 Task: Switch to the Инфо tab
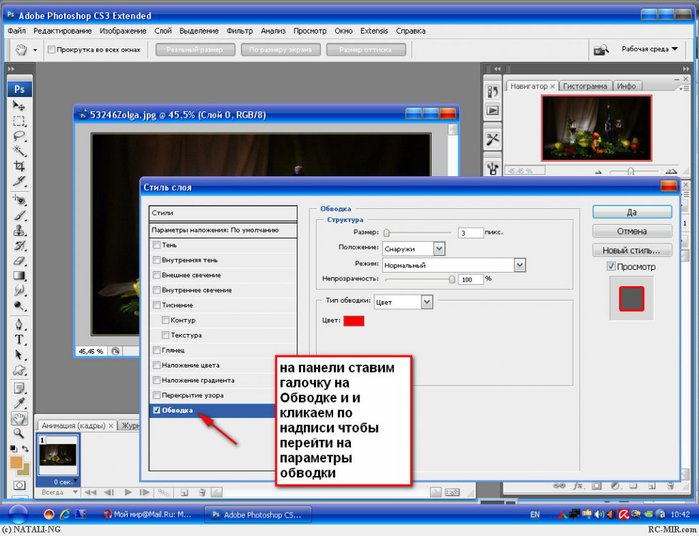point(626,86)
